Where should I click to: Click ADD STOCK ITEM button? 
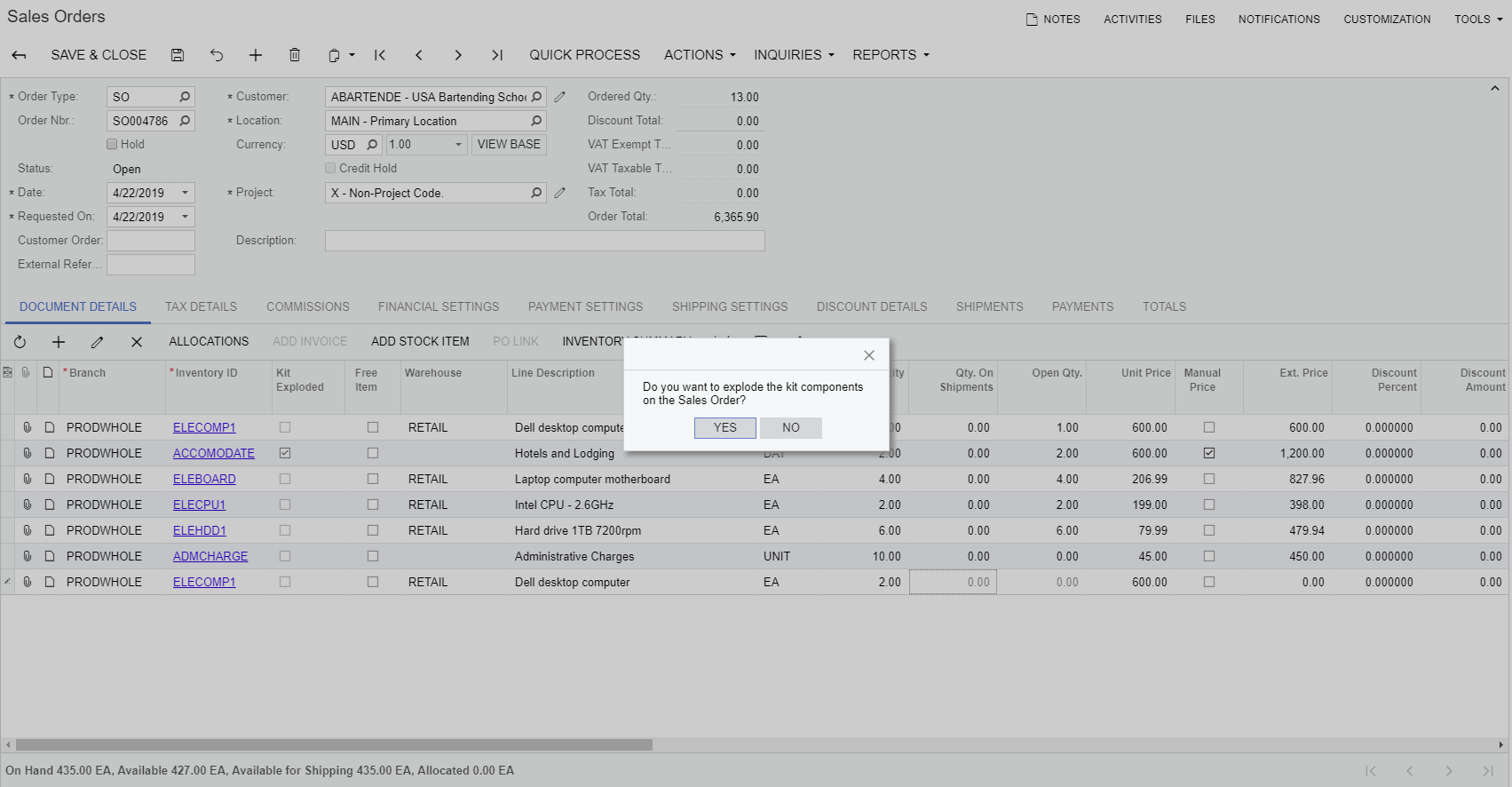(x=420, y=342)
